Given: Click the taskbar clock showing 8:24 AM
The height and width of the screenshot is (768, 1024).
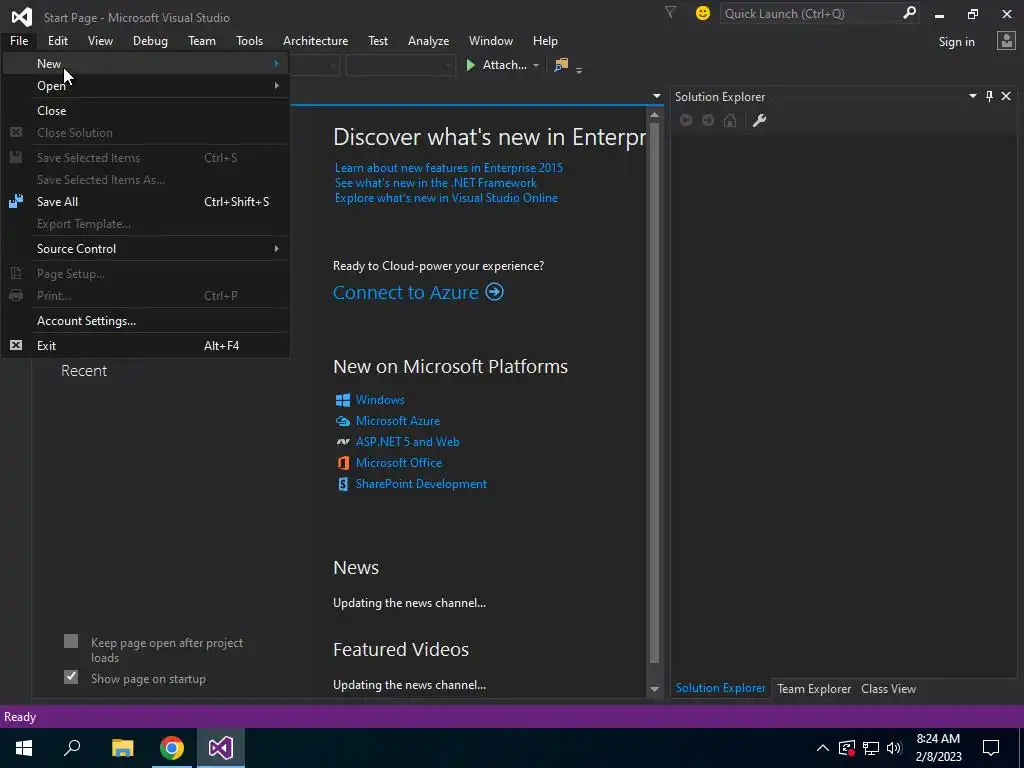Looking at the screenshot, I should [938, 748].
